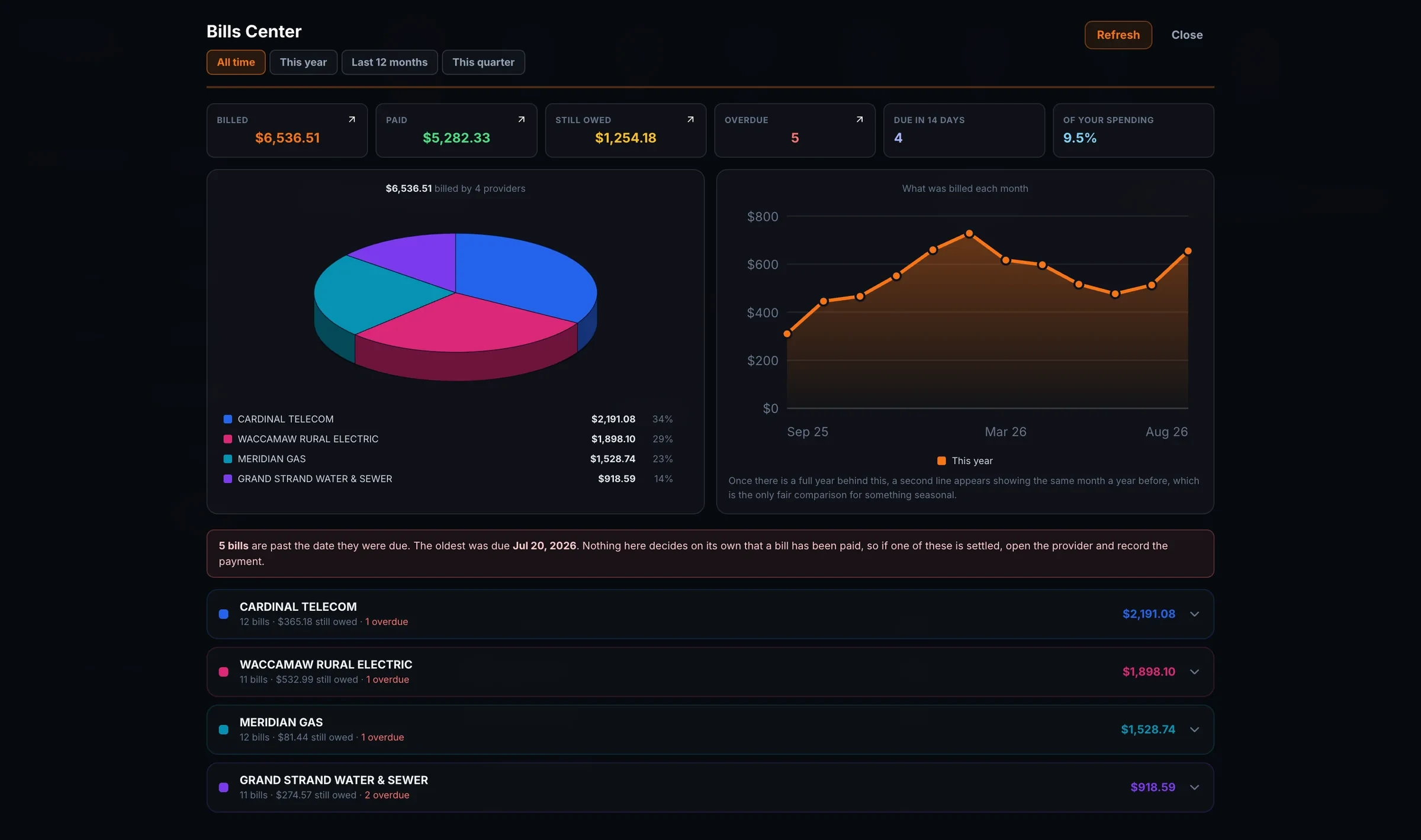Viewport: 1421px width, 840px height.
Task: Click the Billed $6,536.51 value
Action: [x=287, y=138]
